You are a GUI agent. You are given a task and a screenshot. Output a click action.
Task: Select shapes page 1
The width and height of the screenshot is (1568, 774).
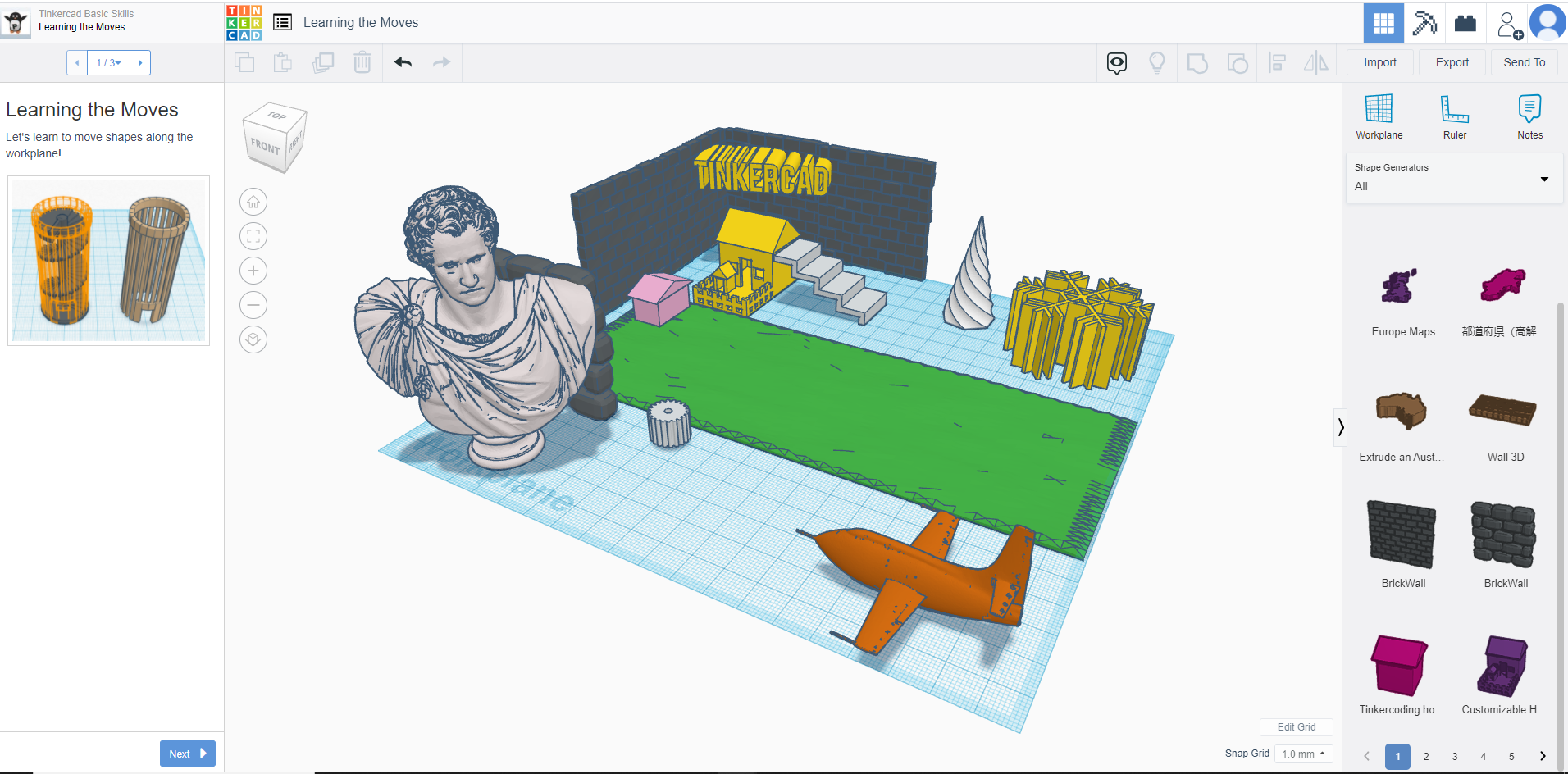pos(1398,756)
